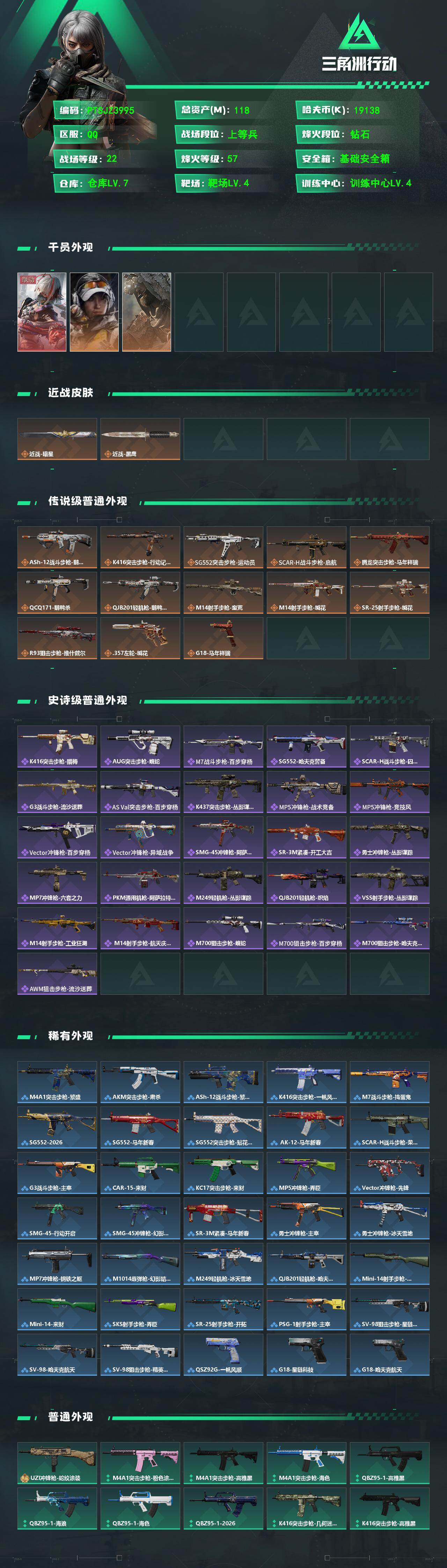447x1568 pixels.
Task: Select the 近战-黑鹰 melee knife skin
Action: click(x=140, y=439)
